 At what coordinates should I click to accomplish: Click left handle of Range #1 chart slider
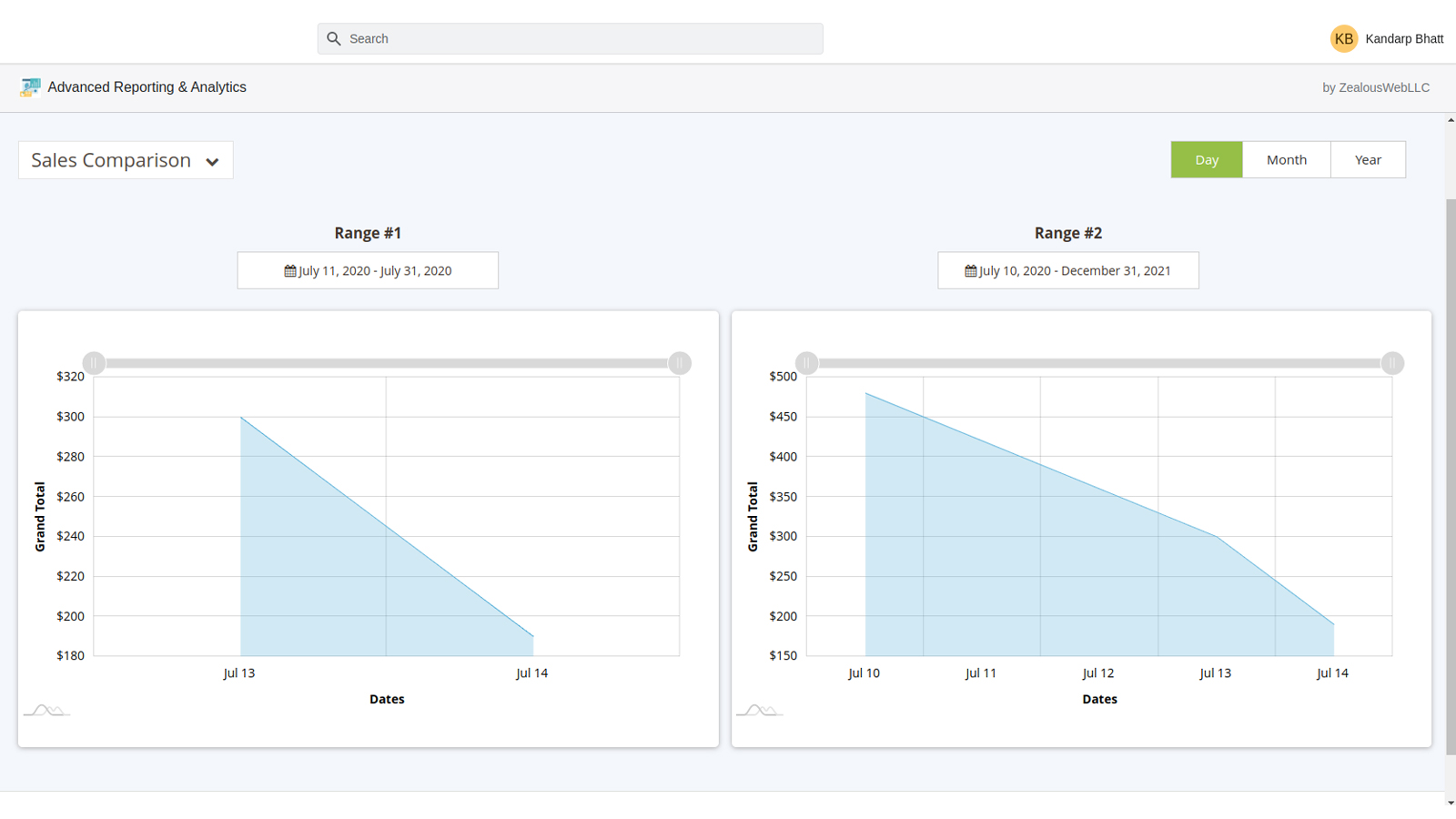[94, 363]
